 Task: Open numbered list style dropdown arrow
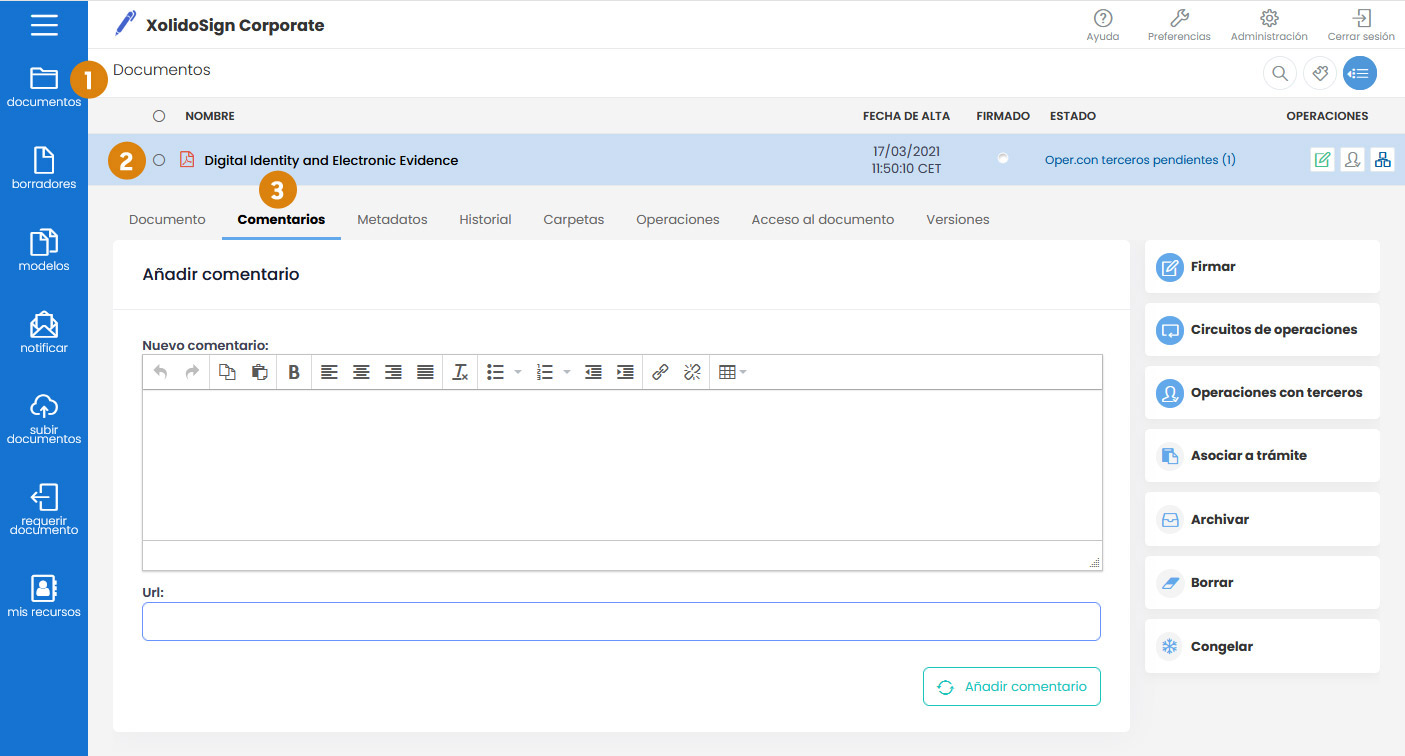coord(567,372)
